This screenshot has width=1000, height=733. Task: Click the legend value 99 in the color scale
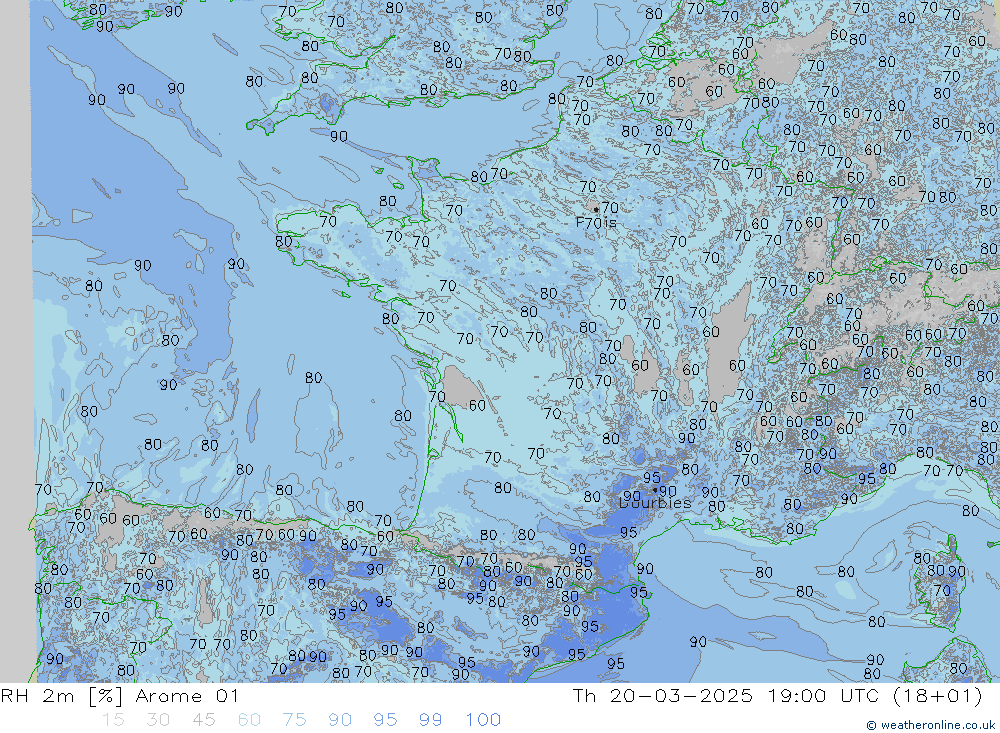point(430,720)
